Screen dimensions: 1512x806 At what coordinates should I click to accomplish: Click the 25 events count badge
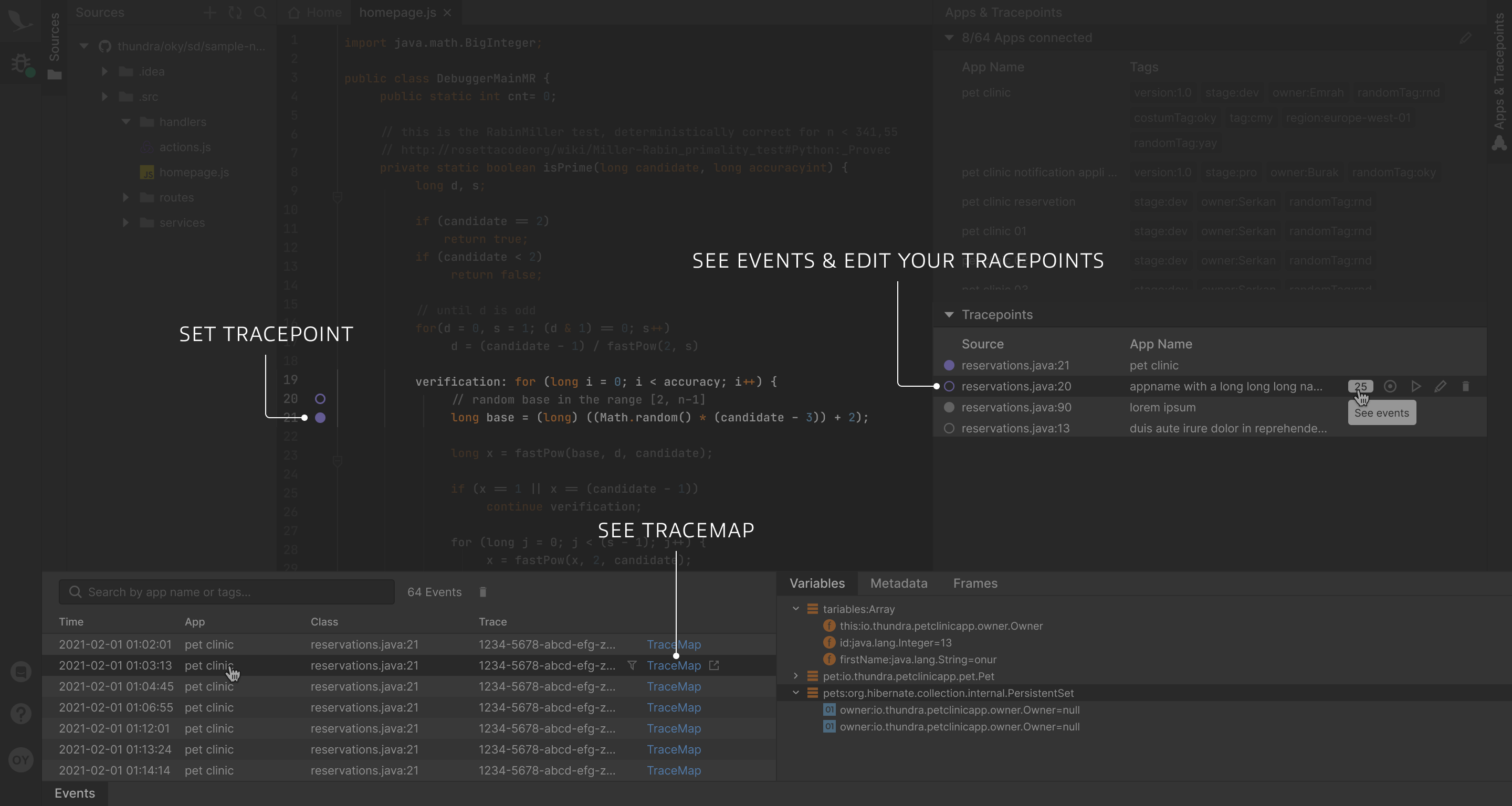(1360, 386)
